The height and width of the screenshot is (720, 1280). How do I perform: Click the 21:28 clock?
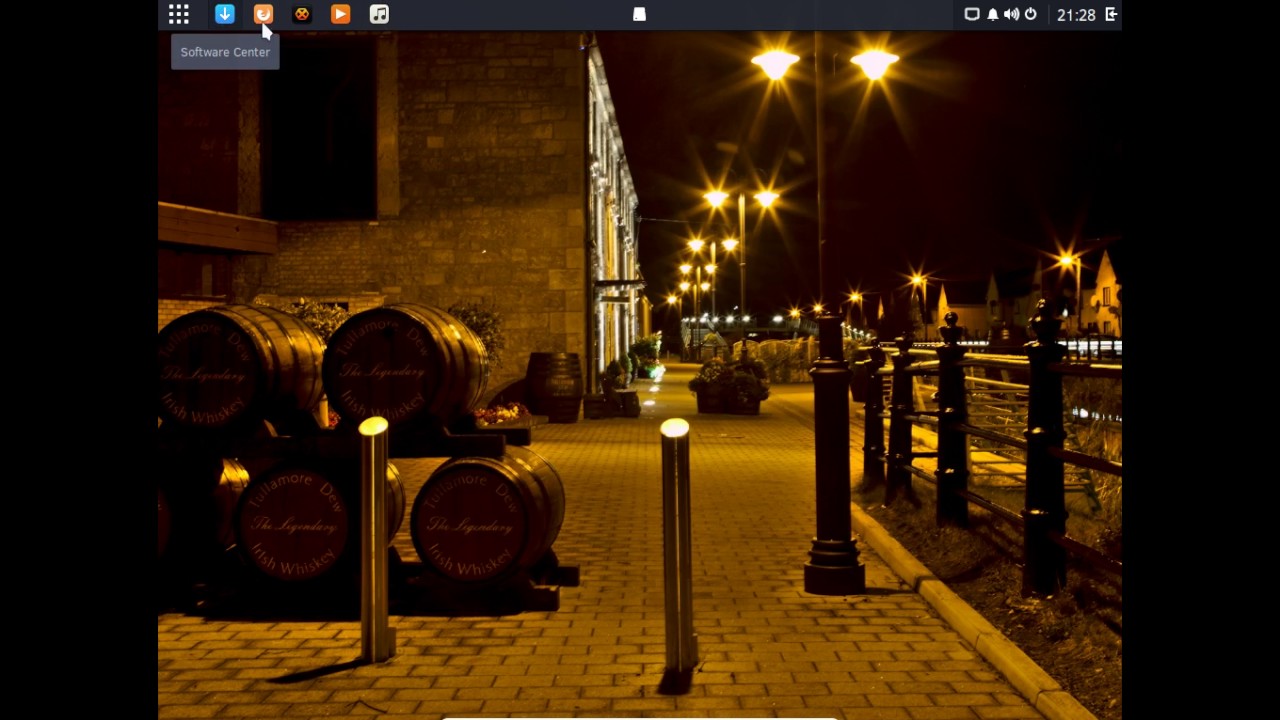pyautogui.click(x=1076, y=15)
